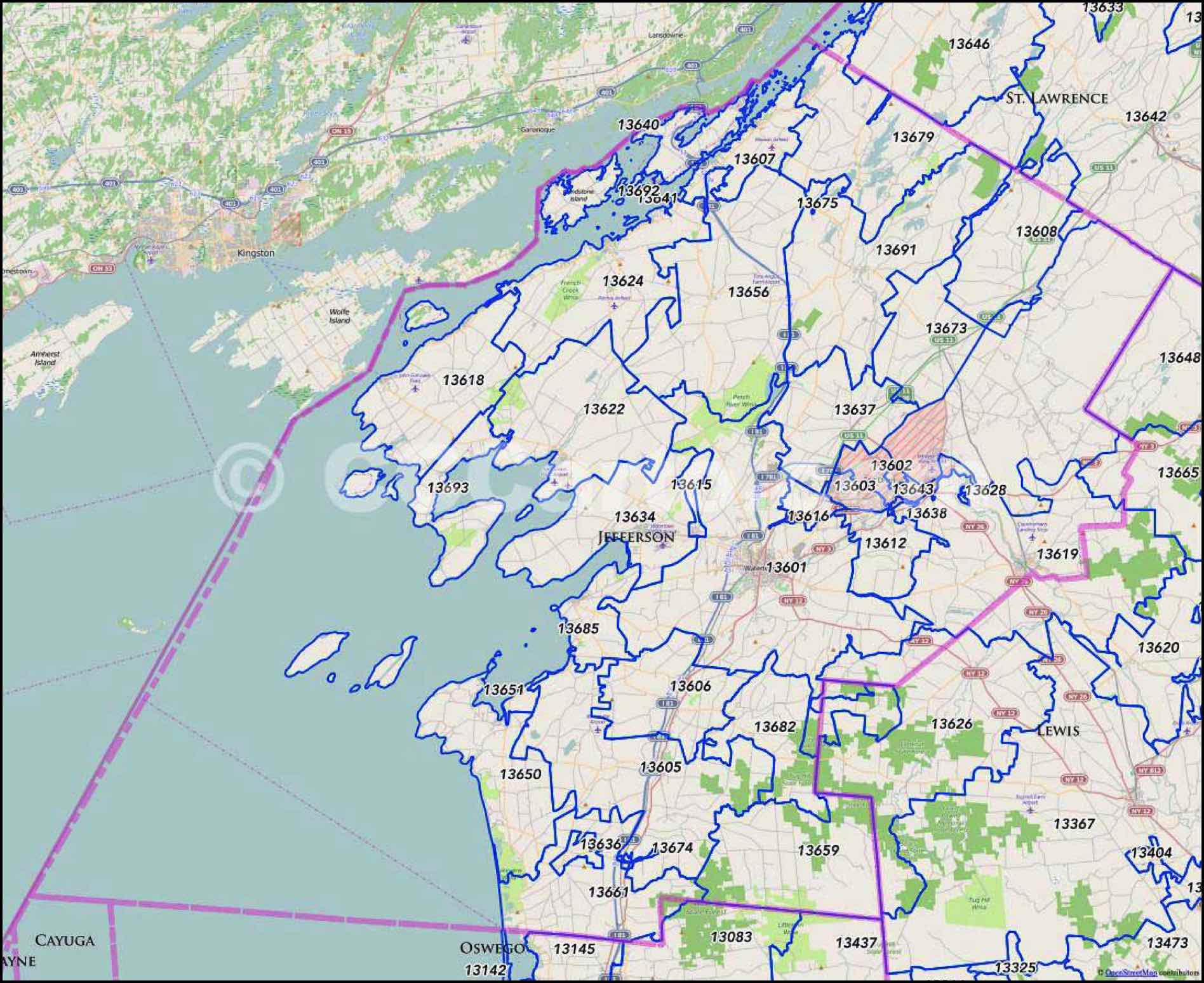Click the 13620 ZIP label

[1158, 647]
